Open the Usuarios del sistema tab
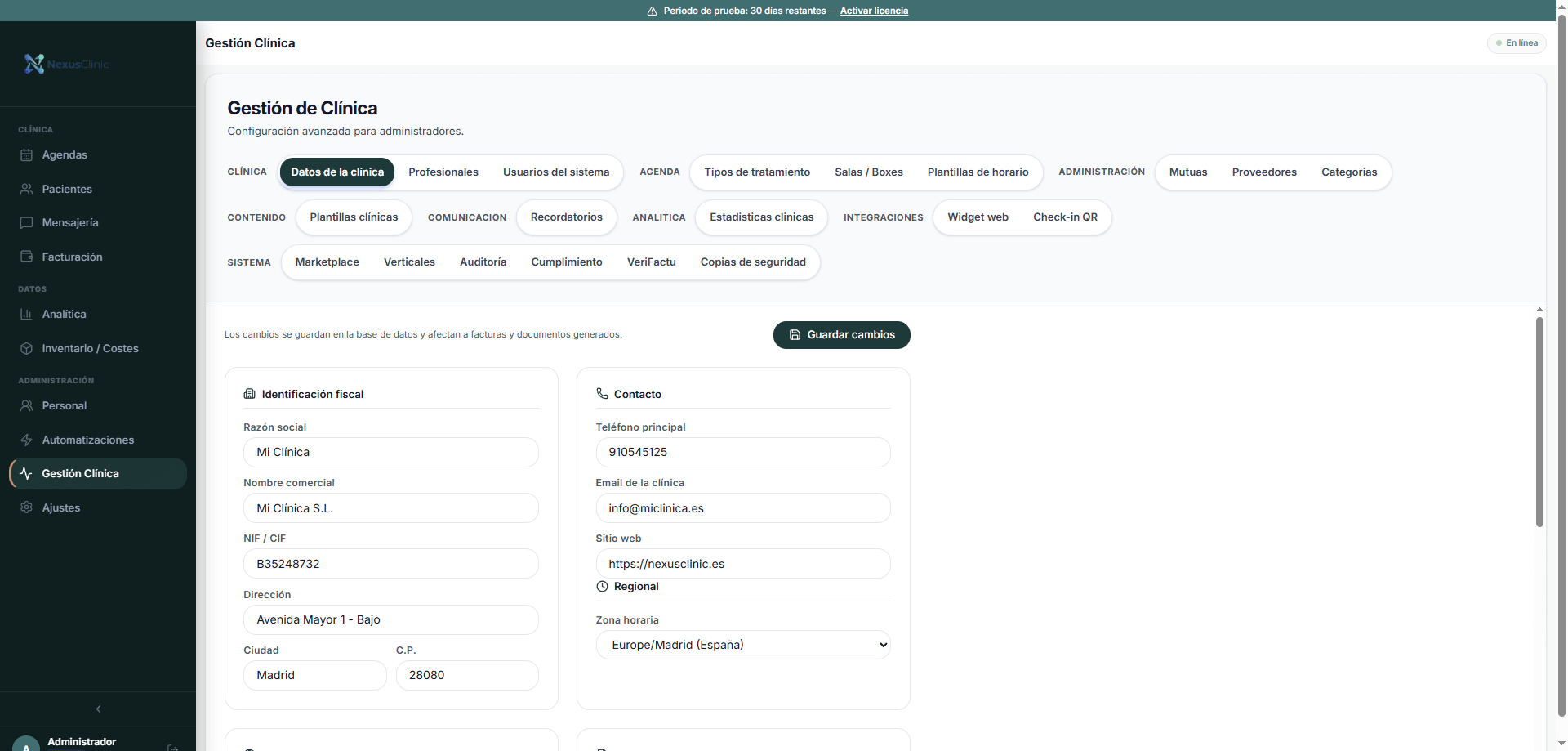1568x751 pixels. point(556,172)
